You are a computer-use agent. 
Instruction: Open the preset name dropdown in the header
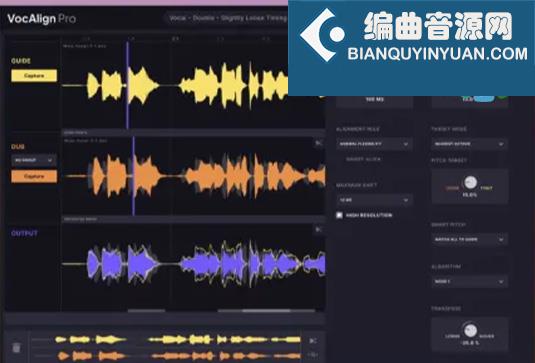coord(227,18)
